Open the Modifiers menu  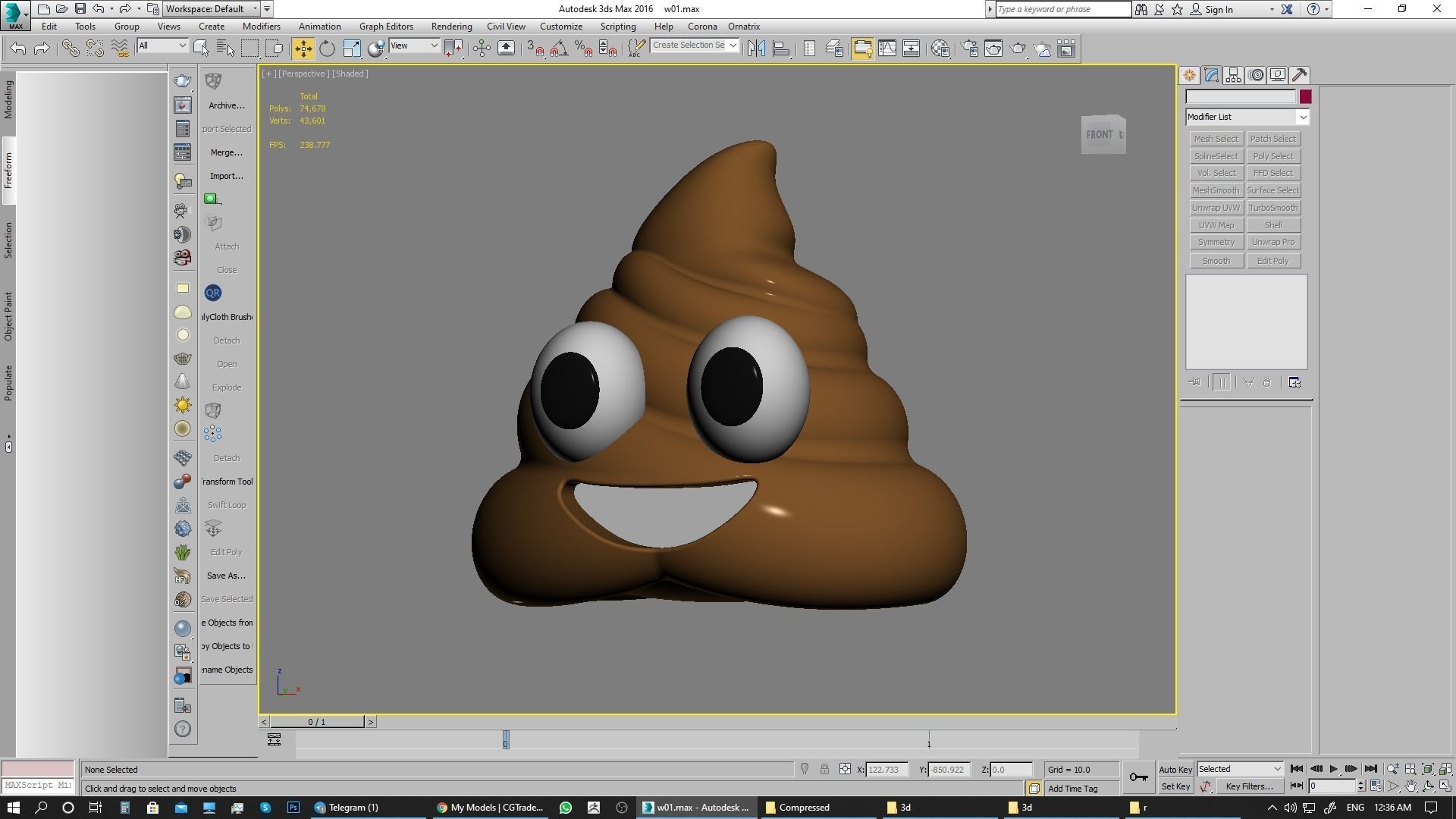click(262, 27)
